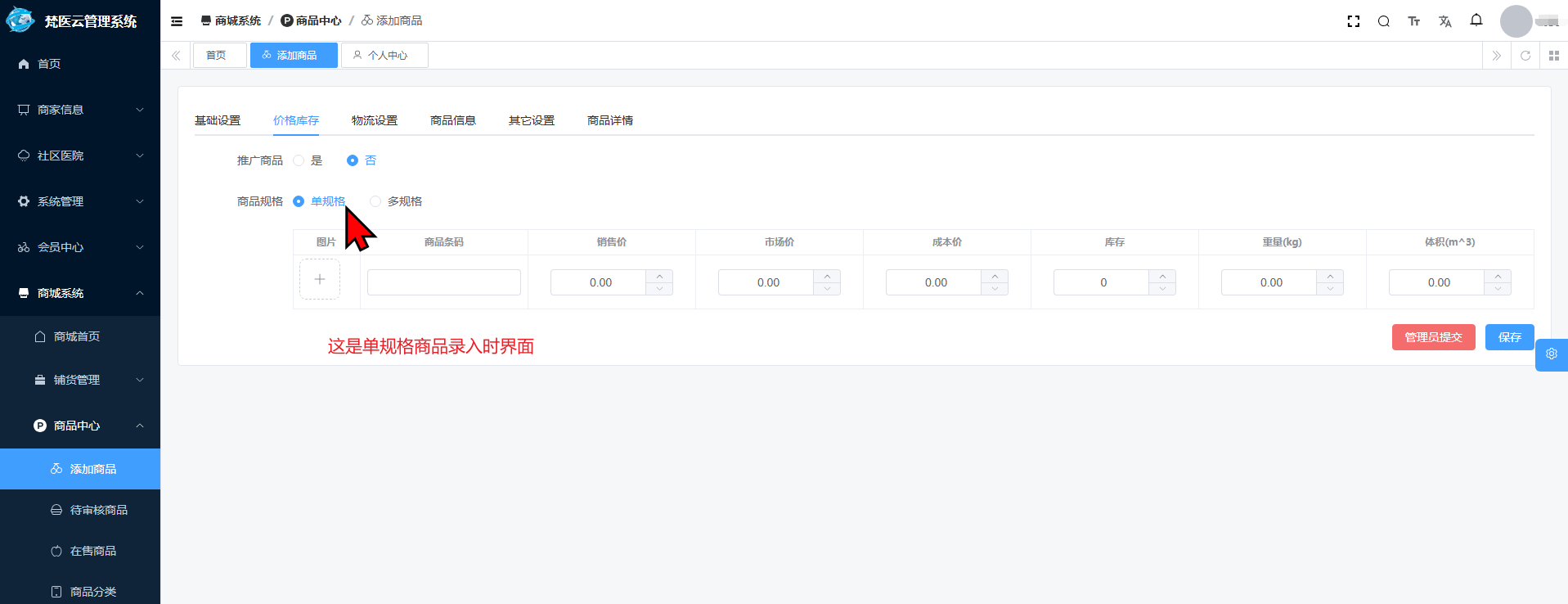Screen dimensions: 1568x604
Task: Switch to 商品信息 tab
Action: 453,120
